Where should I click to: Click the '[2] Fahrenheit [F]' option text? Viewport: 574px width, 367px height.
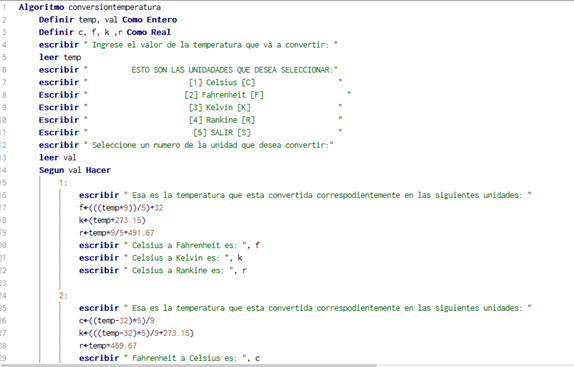[224, 95]
